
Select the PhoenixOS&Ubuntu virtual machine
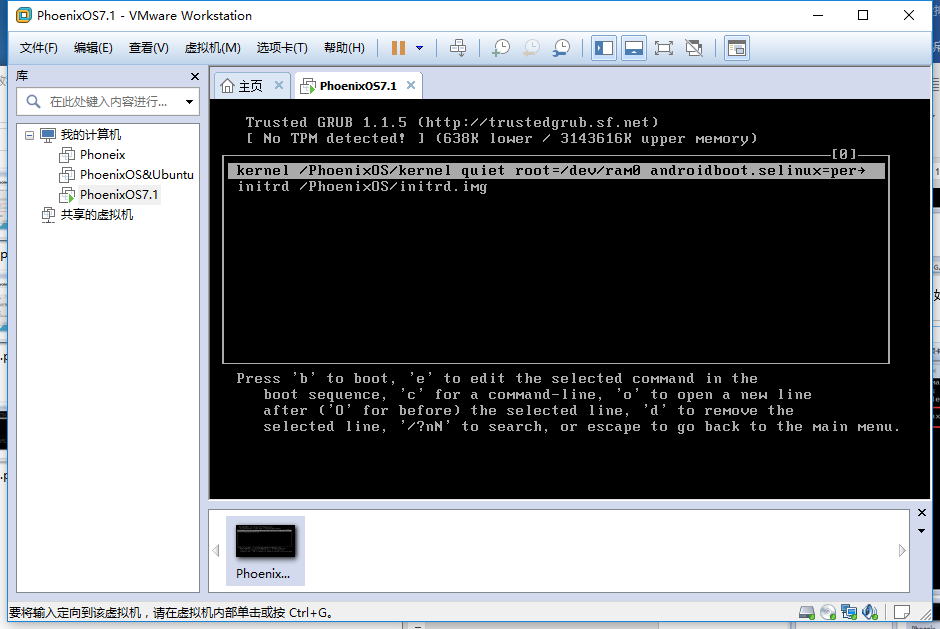(x=137, y=174)
